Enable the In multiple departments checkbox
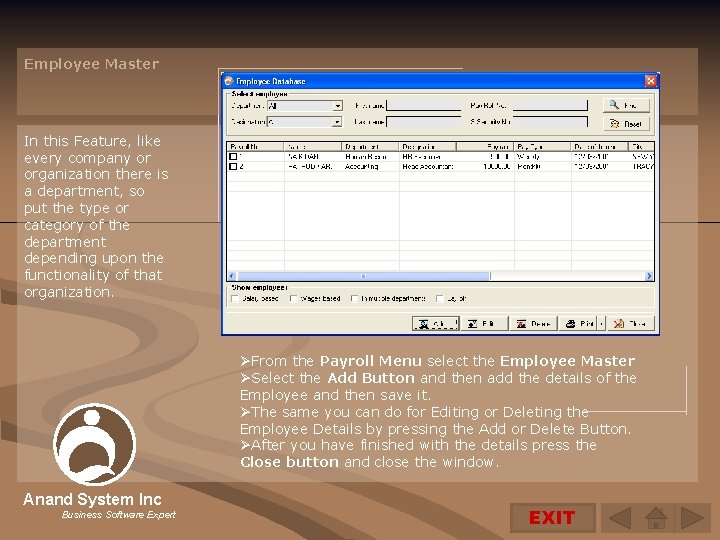This screenshot has height=540, width=720. tap(354, 298)
